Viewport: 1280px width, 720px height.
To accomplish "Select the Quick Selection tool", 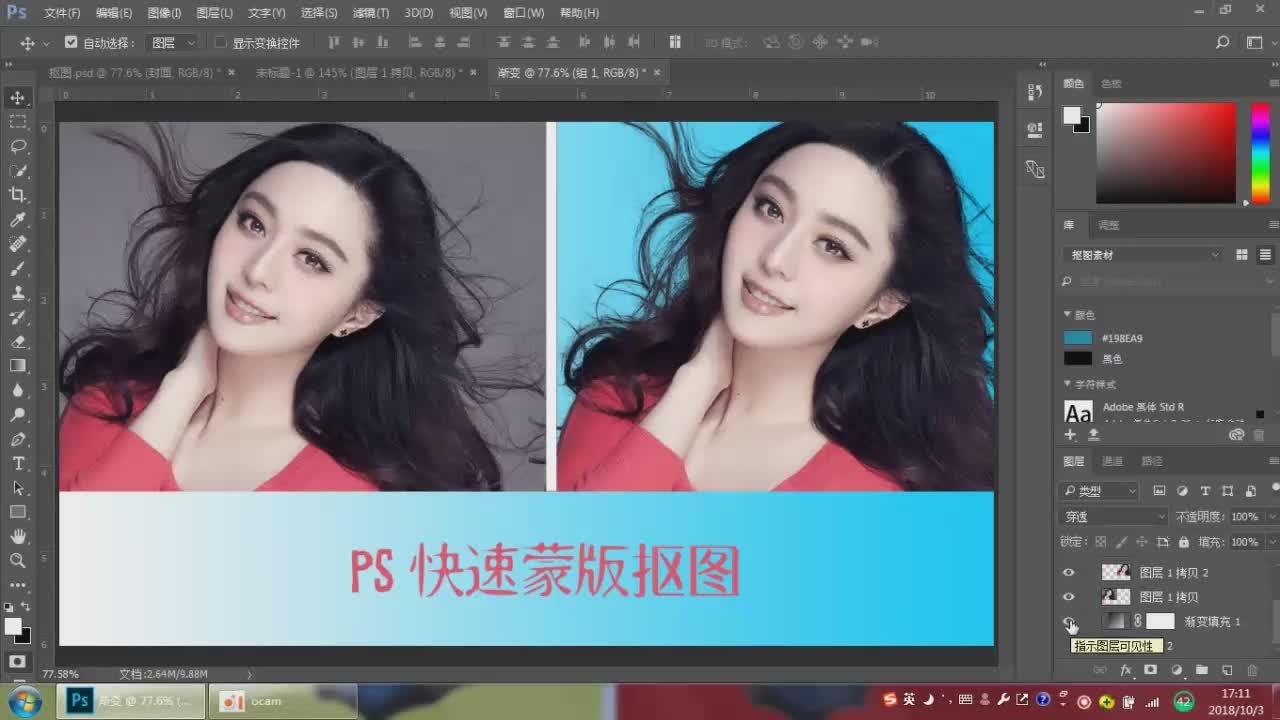I will click(18, 170).
